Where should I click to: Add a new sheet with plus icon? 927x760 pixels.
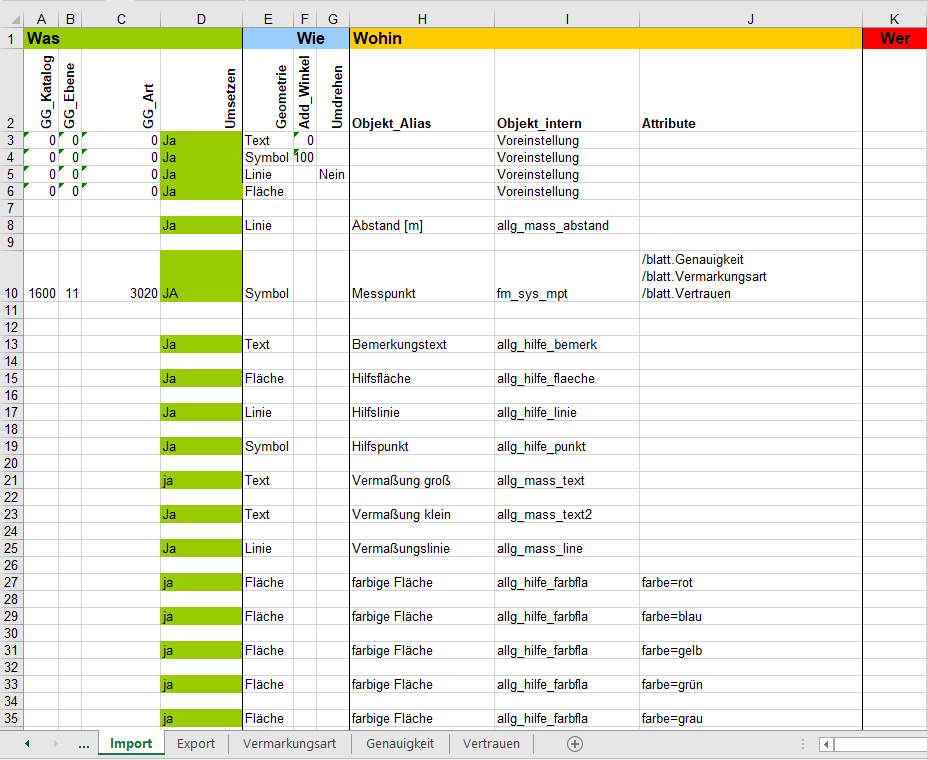575,744
